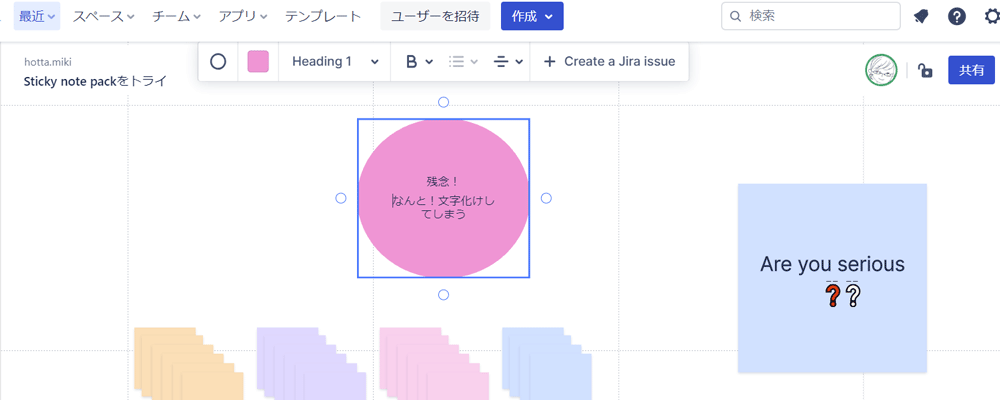Open the pink fill color swatch

point(258,62)
